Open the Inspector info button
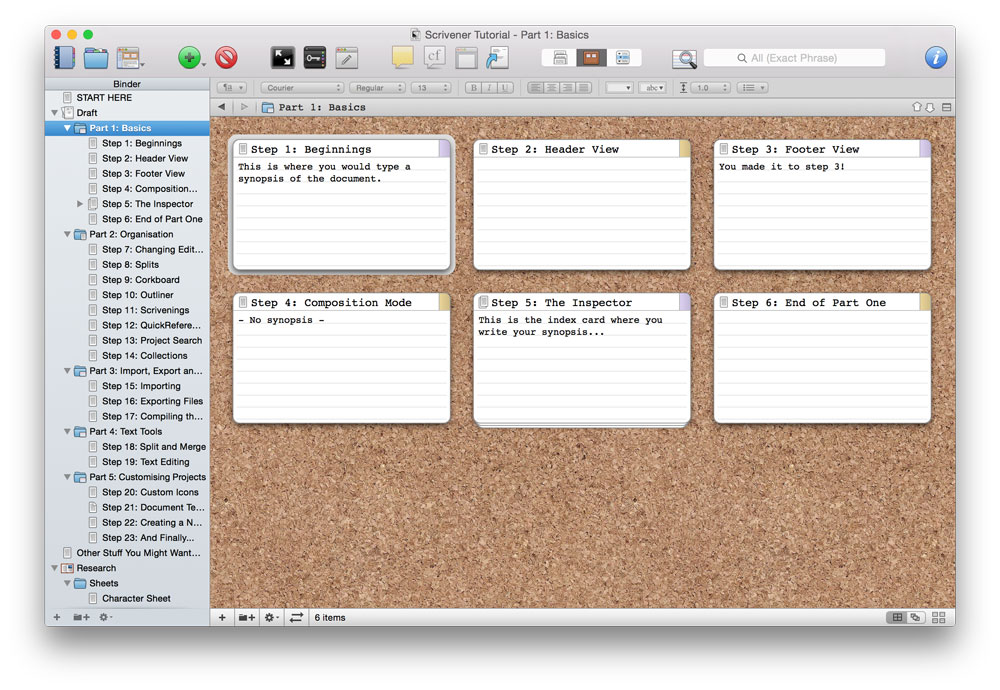This screenshot has width=1000, height=690. [936, 57]
